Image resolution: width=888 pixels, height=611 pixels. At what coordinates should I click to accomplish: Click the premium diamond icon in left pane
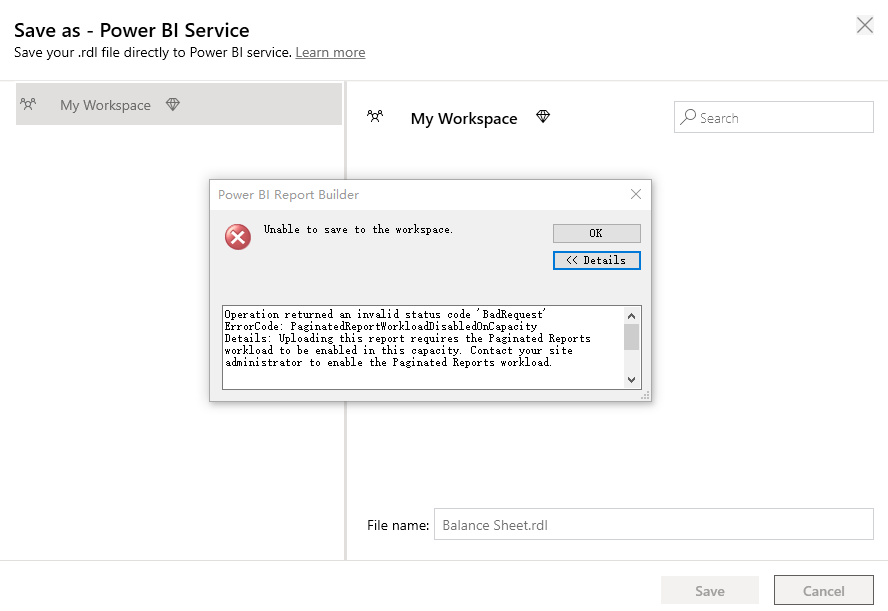[x=173, y=104]
